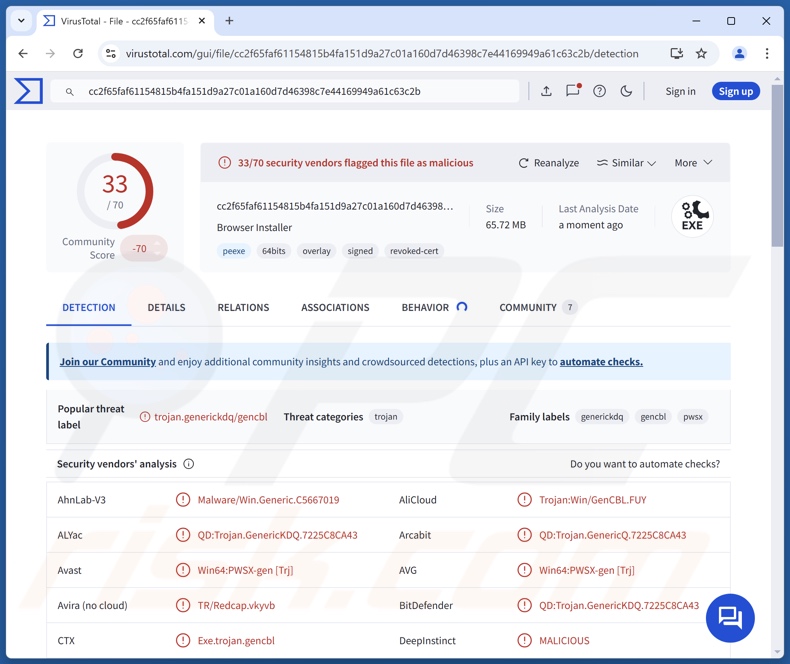790x664 pixels.
Task: Click the Browser Installer file name
Action: pos(254,227)
